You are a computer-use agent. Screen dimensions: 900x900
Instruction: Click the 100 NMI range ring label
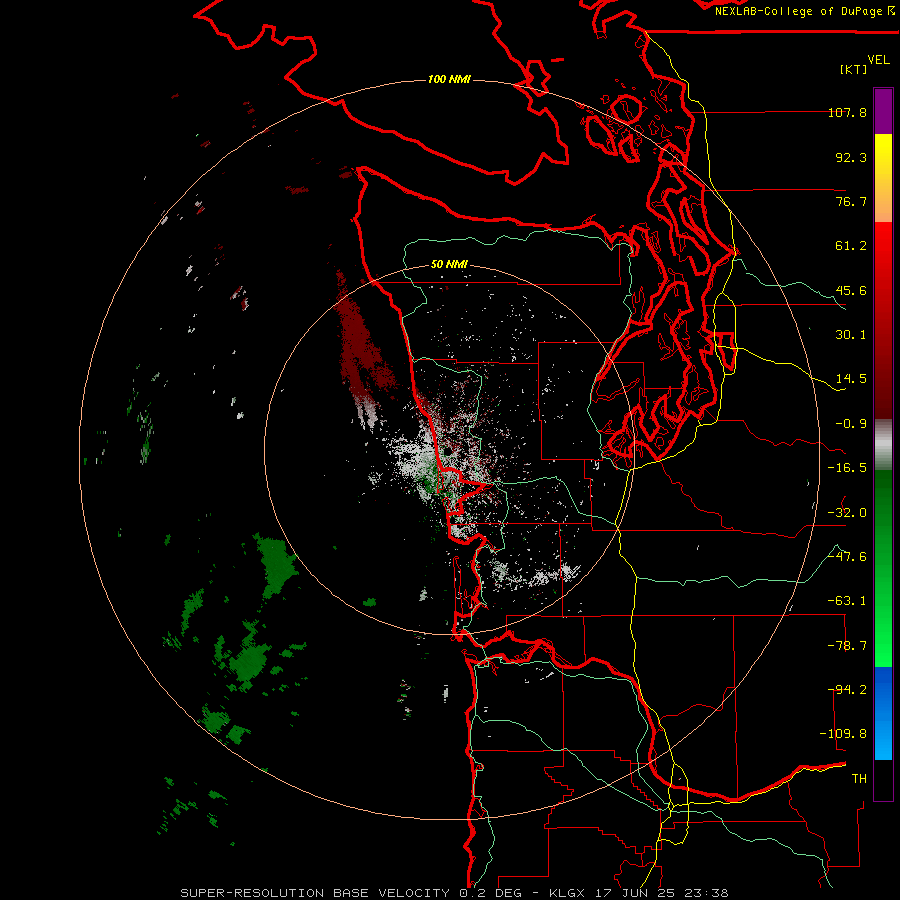coord(449,79)
